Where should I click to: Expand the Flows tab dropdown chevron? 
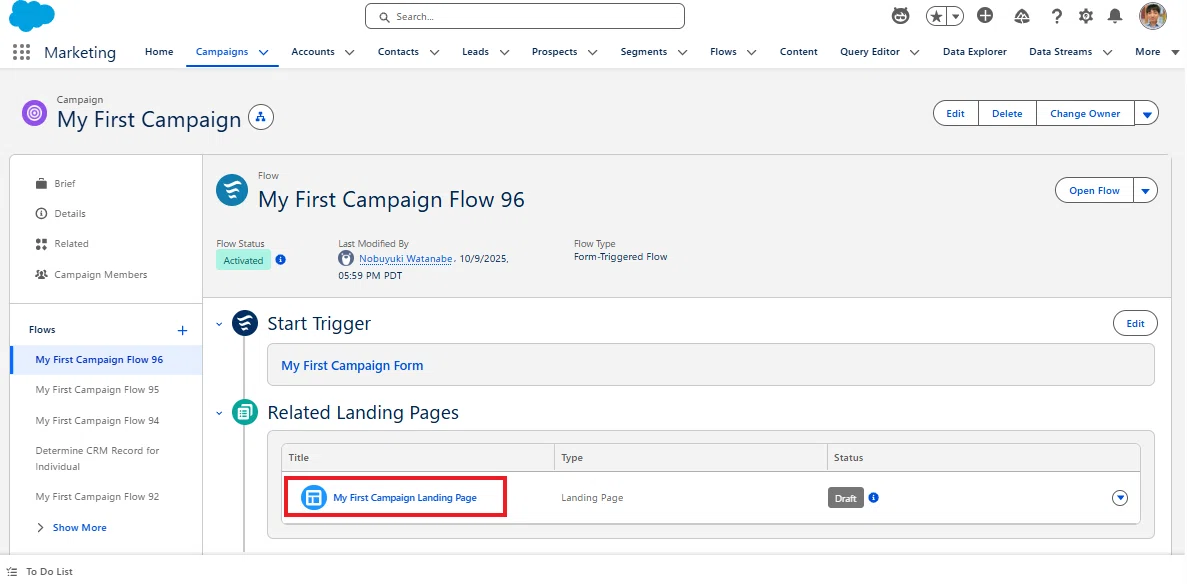coord(752,52)
